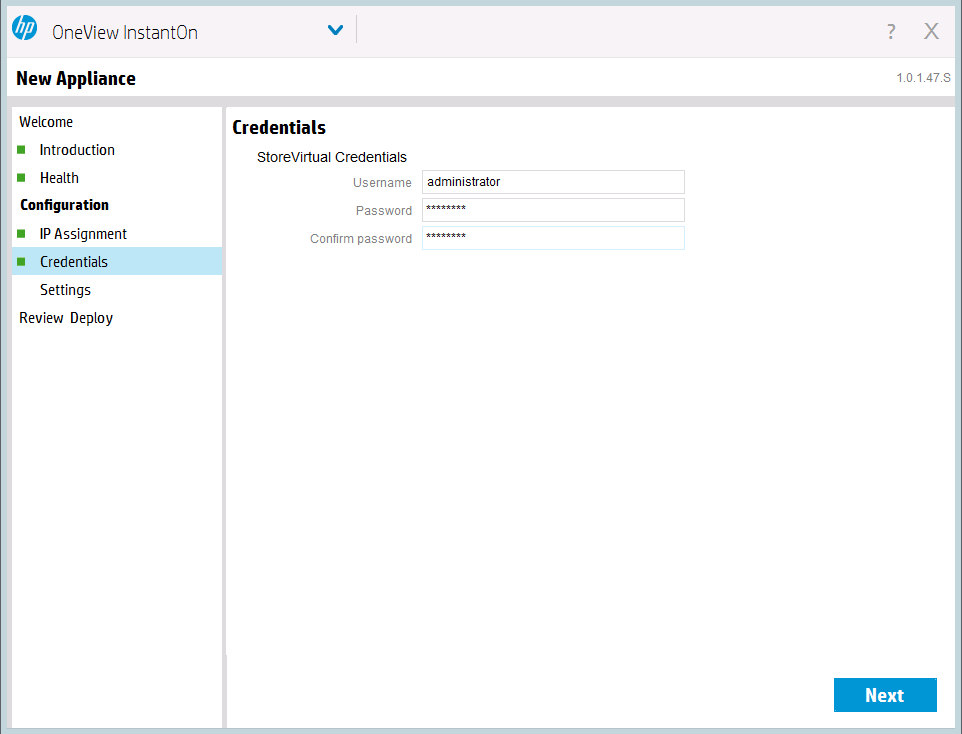Click the green status square beside Introduction
Viewport: 962px width, 734px height.
pos(21,150)
